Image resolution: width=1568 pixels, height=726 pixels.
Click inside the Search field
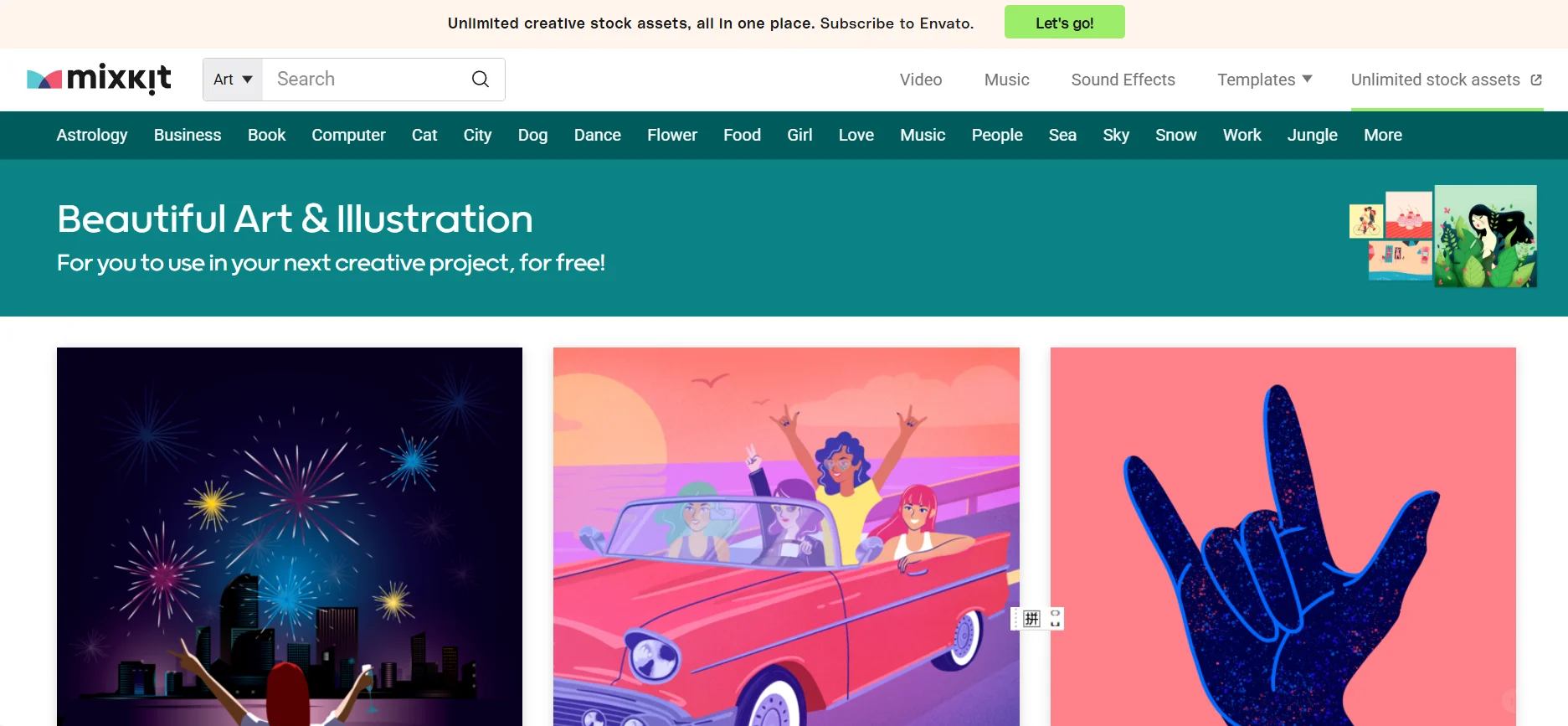pyautogui.click(x=367, y=80)
